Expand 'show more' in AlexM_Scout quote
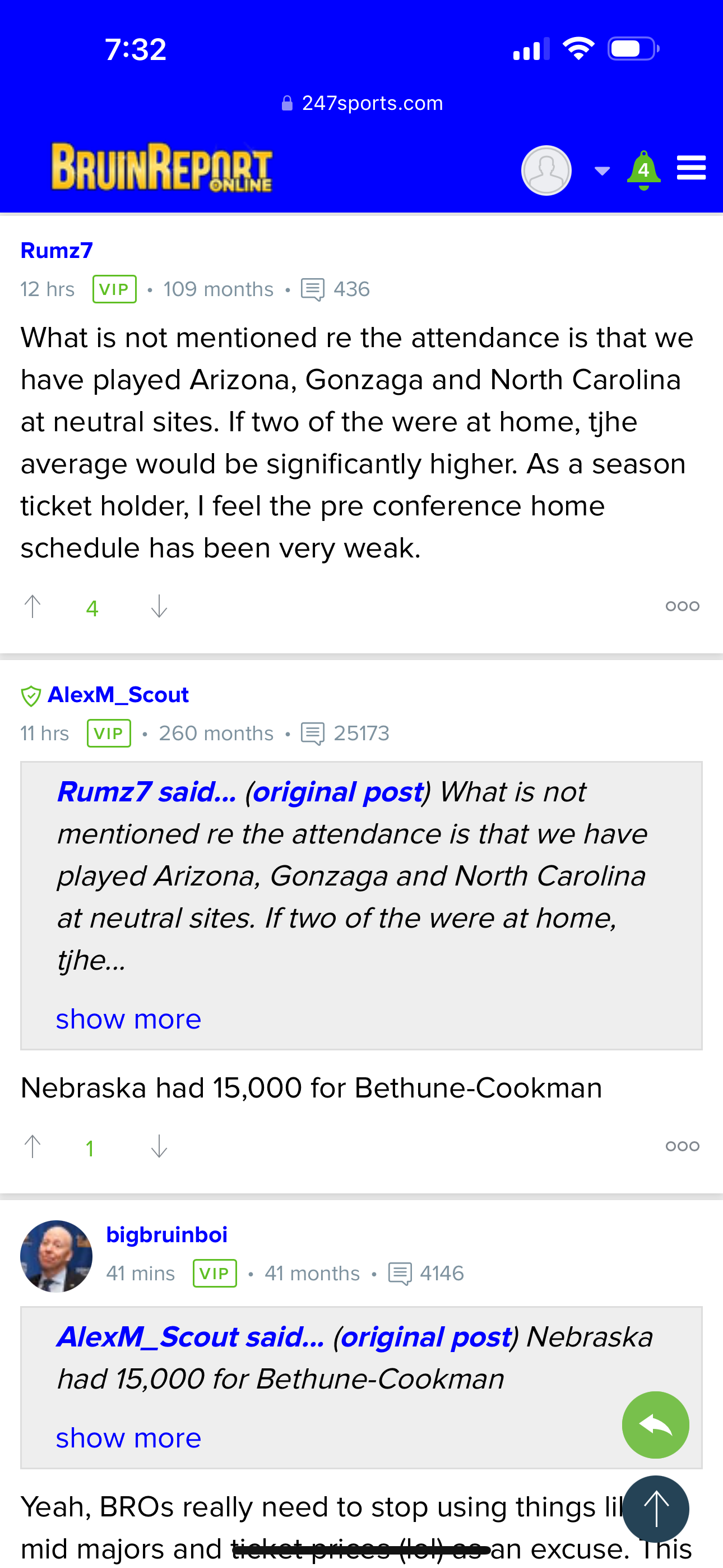The height and width of the screenshot is (1568, 723). point(128,1438)
